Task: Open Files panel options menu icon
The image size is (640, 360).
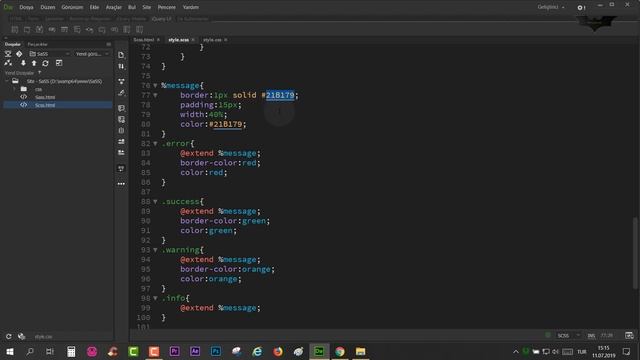Action: pyautogui.click(x=109, y=44)
